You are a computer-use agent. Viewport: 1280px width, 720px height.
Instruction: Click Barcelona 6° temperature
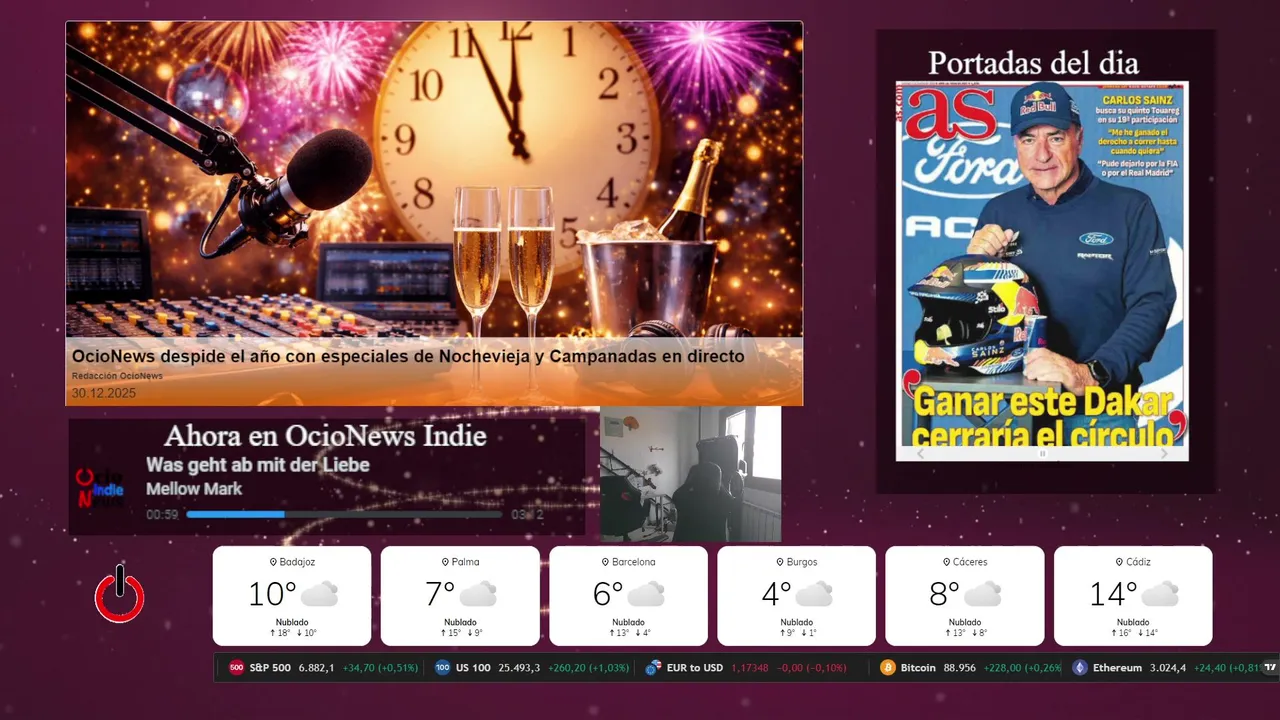click(608, 594)
